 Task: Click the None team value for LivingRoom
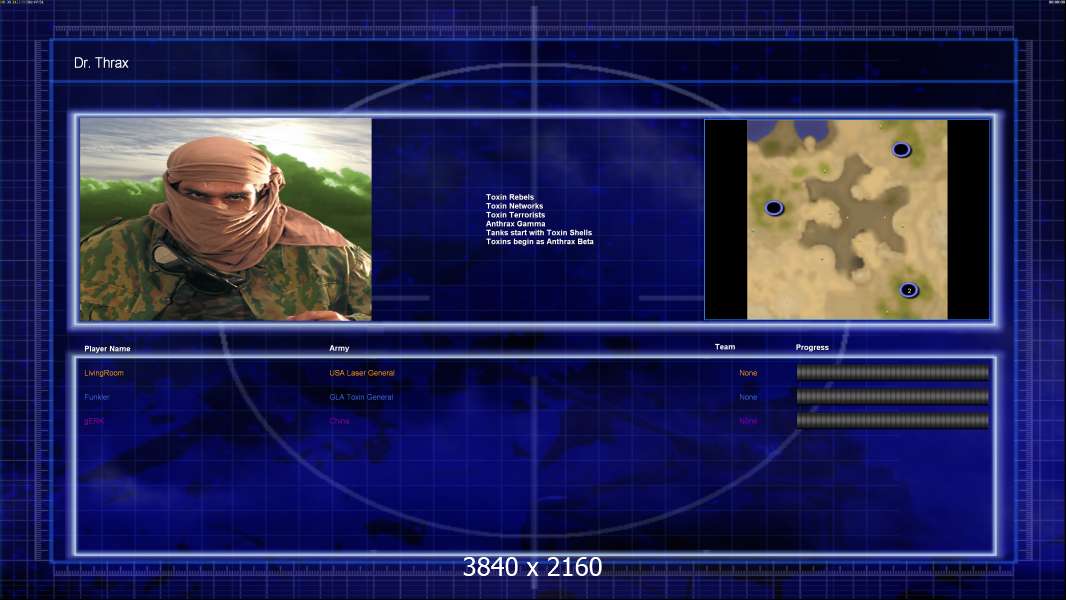tap(748, 373)
